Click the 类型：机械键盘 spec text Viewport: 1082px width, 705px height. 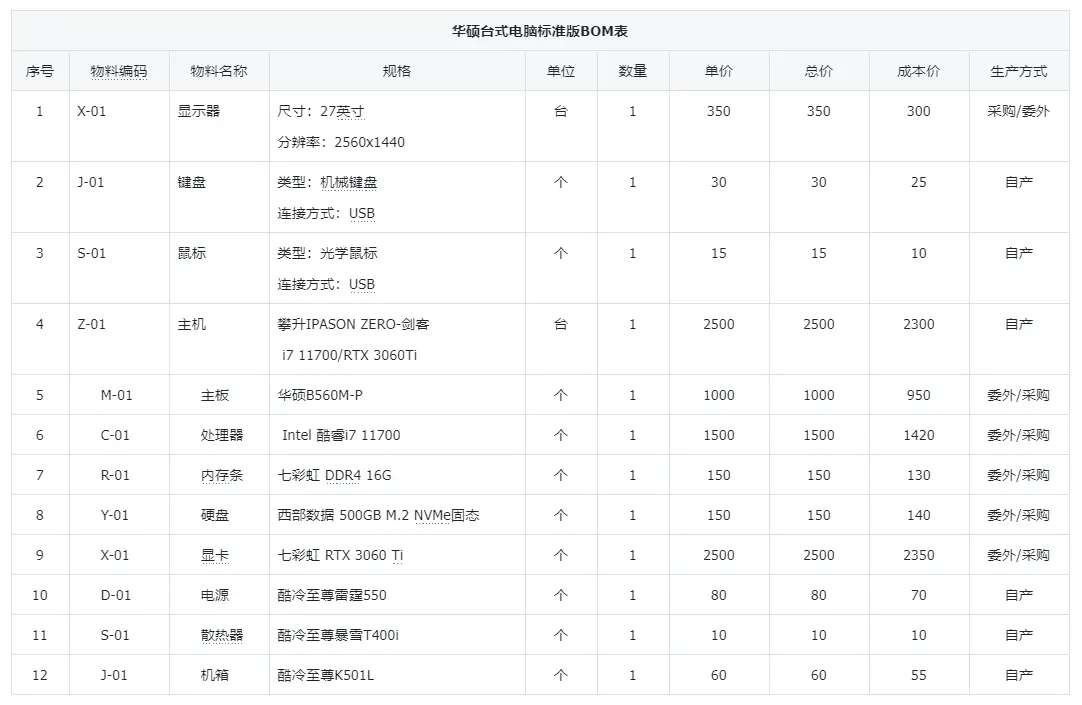point(328,182)
